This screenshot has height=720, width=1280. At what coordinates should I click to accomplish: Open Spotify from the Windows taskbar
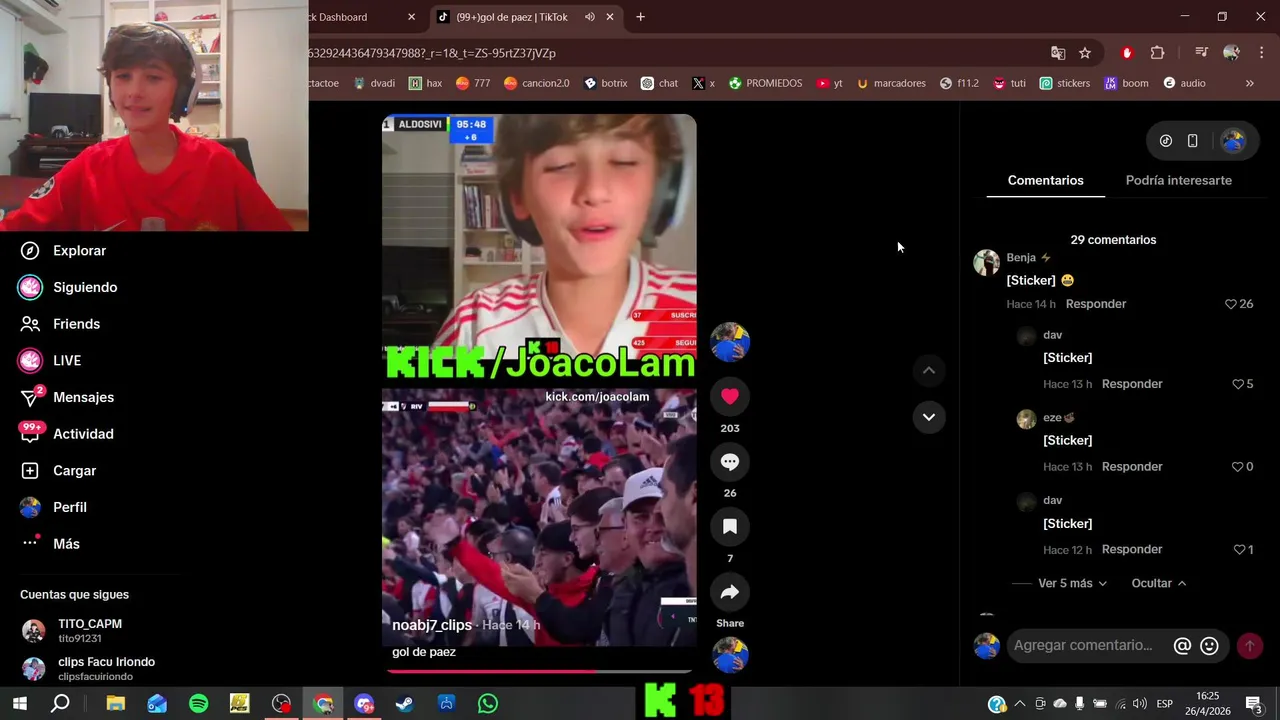(198, 704)
